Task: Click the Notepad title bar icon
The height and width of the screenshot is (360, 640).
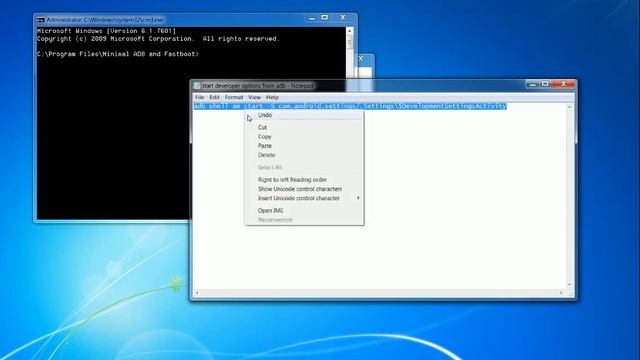Action: (x=197, y=86)
